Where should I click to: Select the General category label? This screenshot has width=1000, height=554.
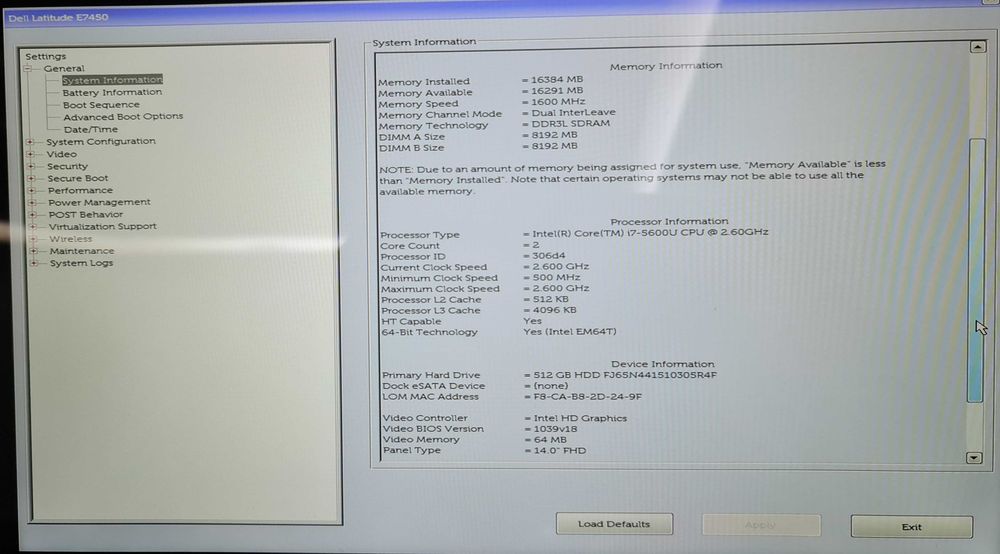point(64,68)
